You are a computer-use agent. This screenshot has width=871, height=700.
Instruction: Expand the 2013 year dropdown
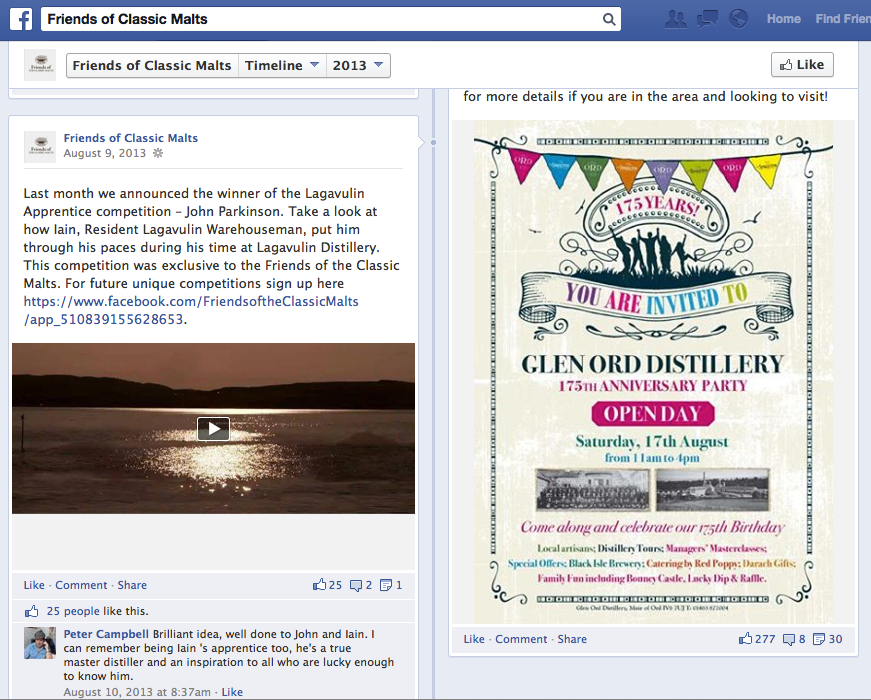pos(358,66)
